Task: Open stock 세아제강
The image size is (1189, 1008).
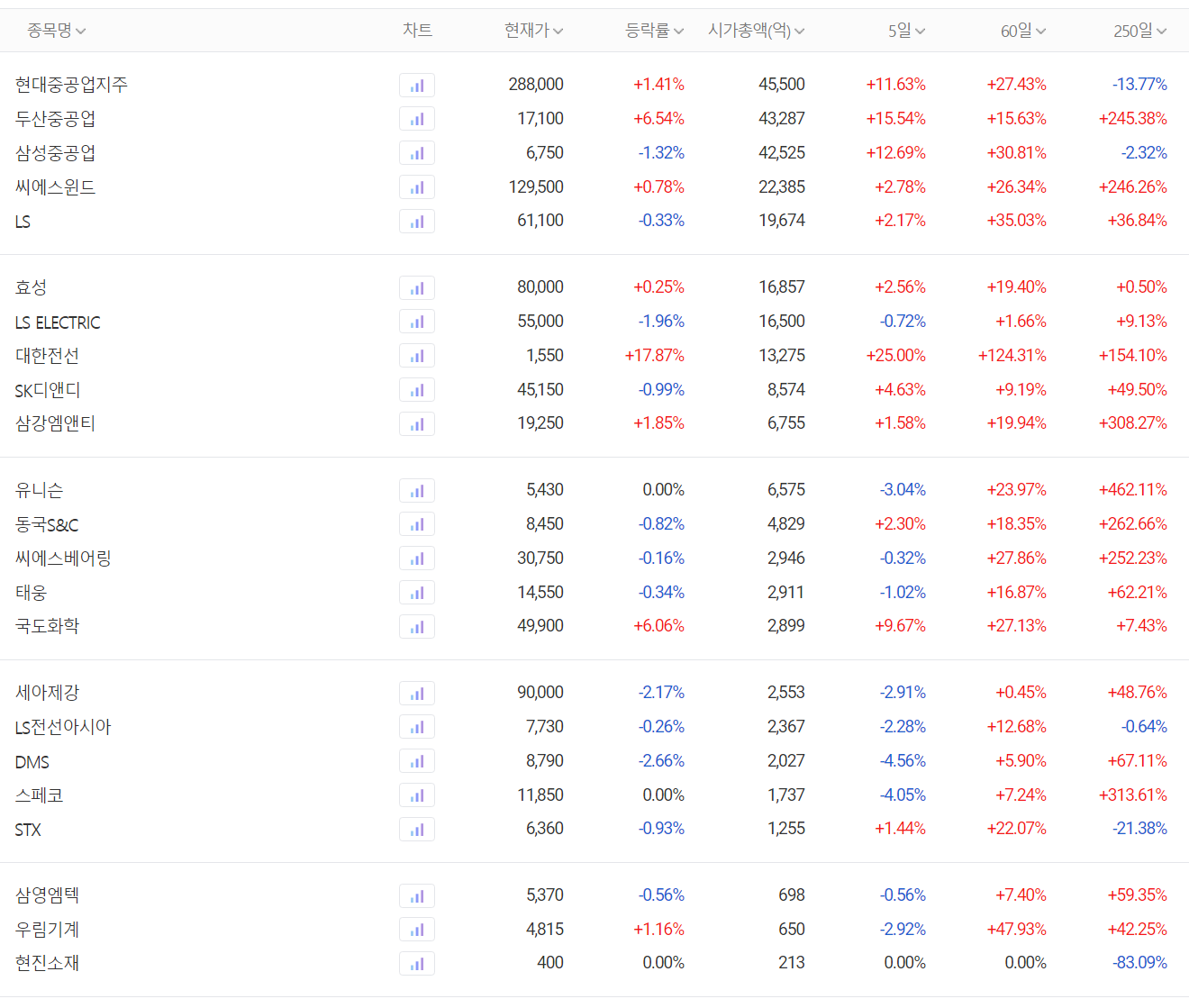Action: [47, 693]
